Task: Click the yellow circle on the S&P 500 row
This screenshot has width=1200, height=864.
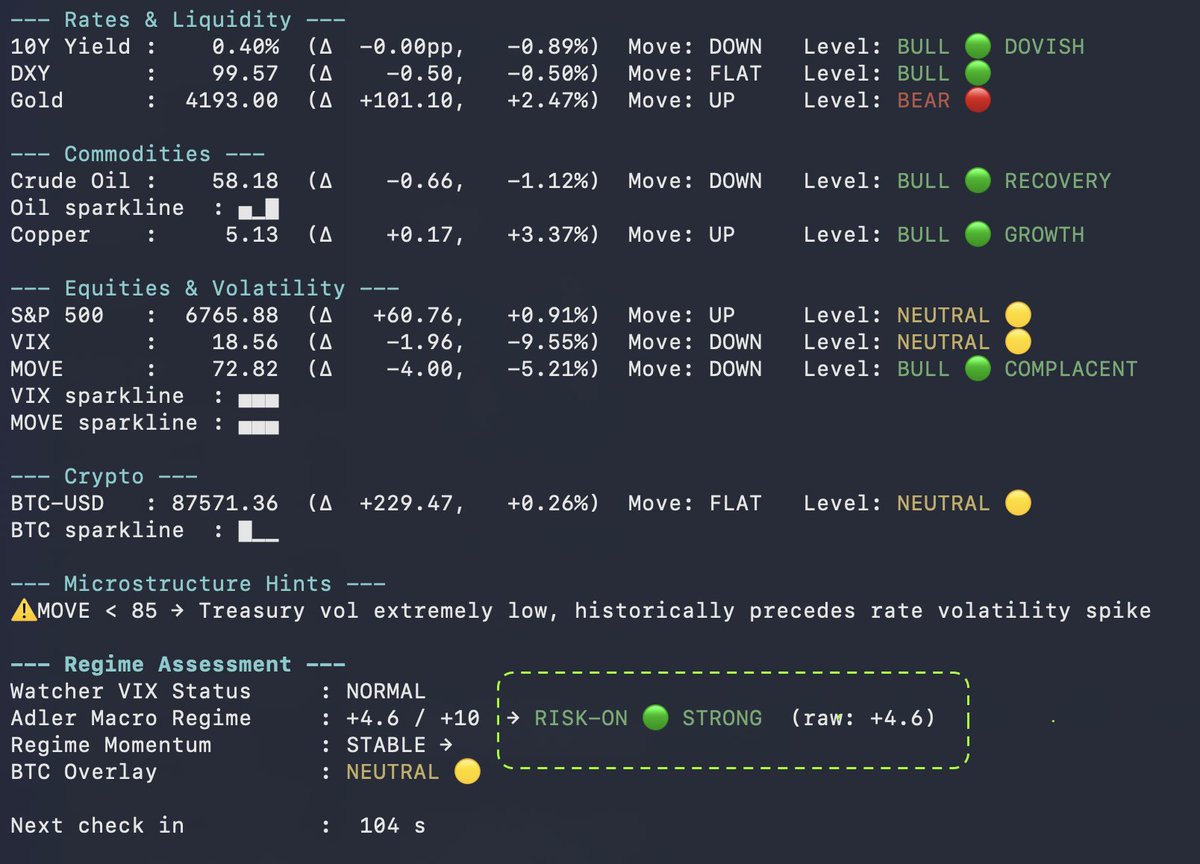Action: click(x=1018, y=315)
